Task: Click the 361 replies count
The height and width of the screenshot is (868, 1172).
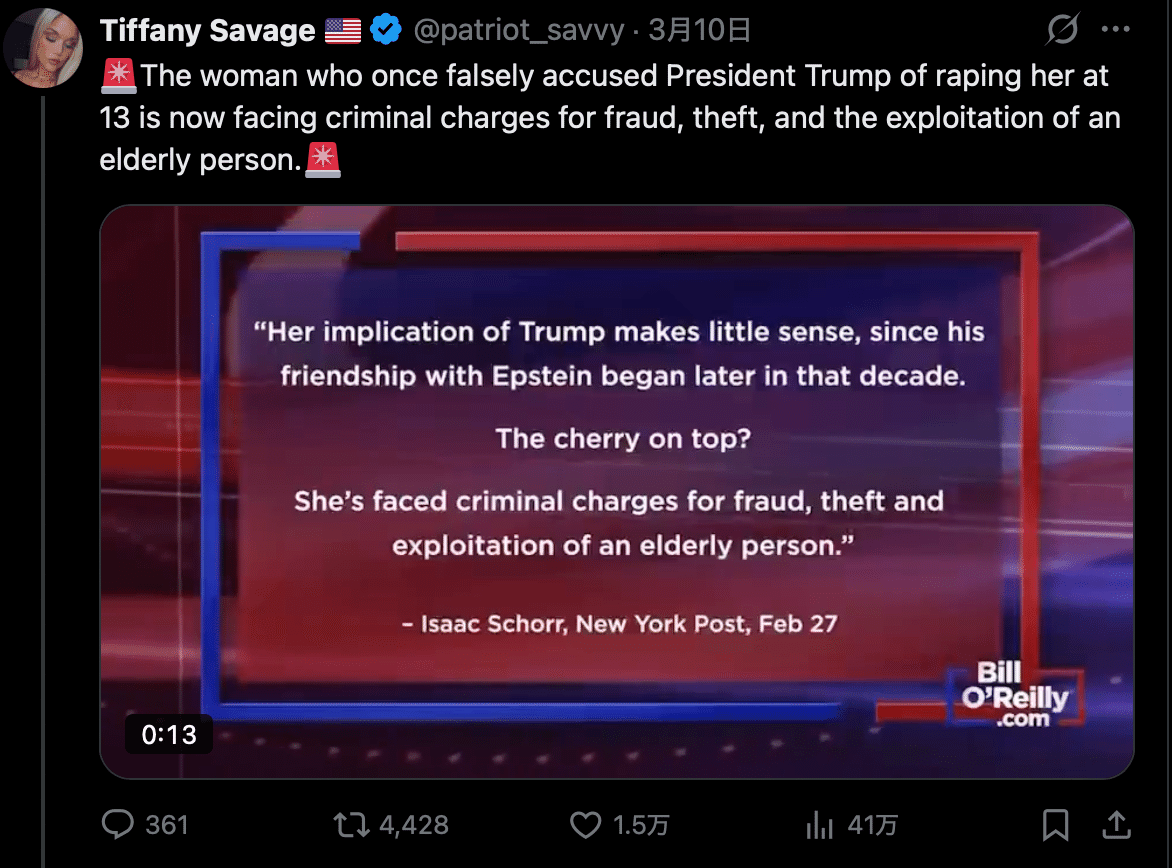Action: (167, 825)
